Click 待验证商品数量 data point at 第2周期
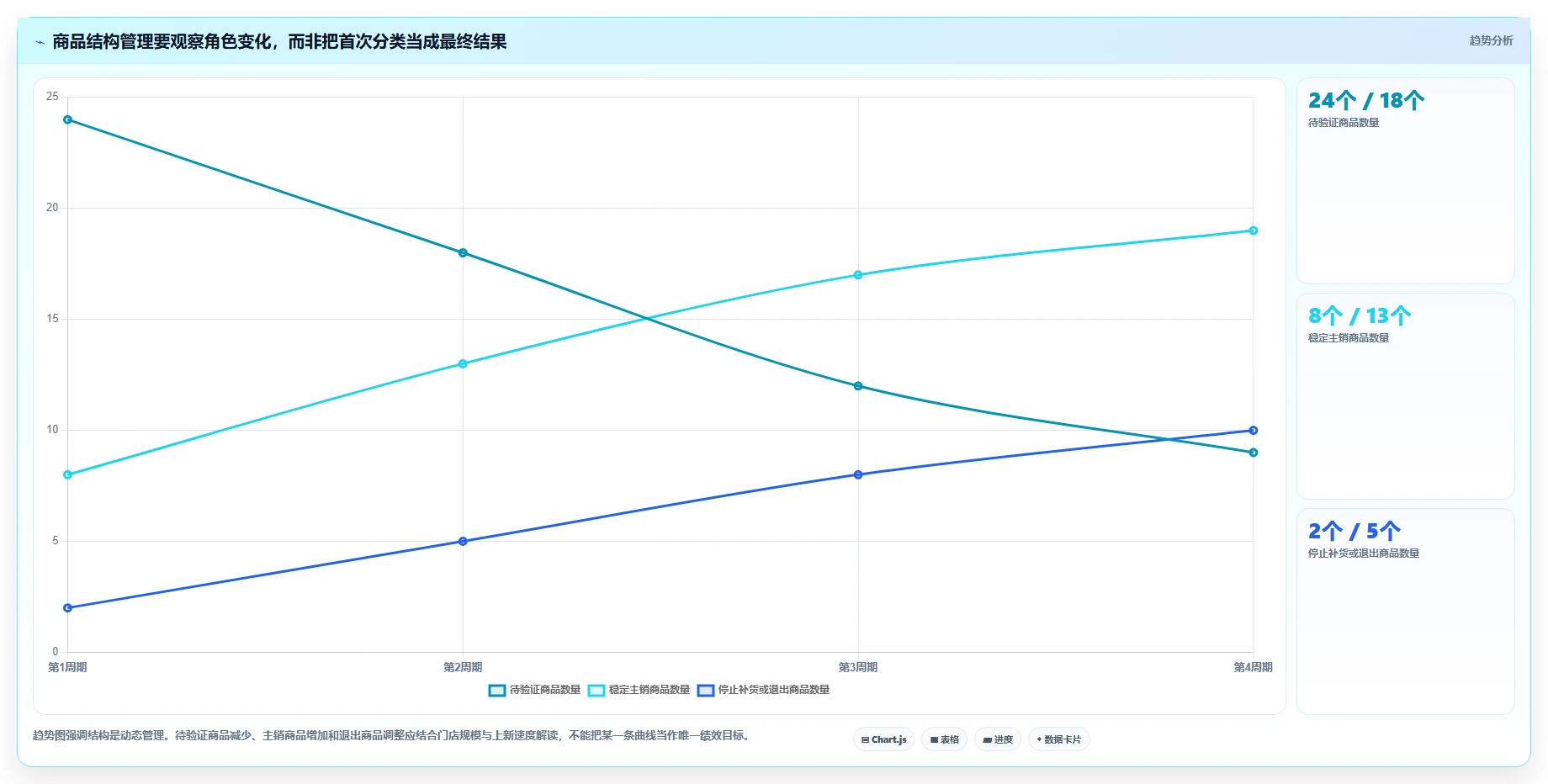This screenshot has width=1548, height=784. tap(463, 253)
